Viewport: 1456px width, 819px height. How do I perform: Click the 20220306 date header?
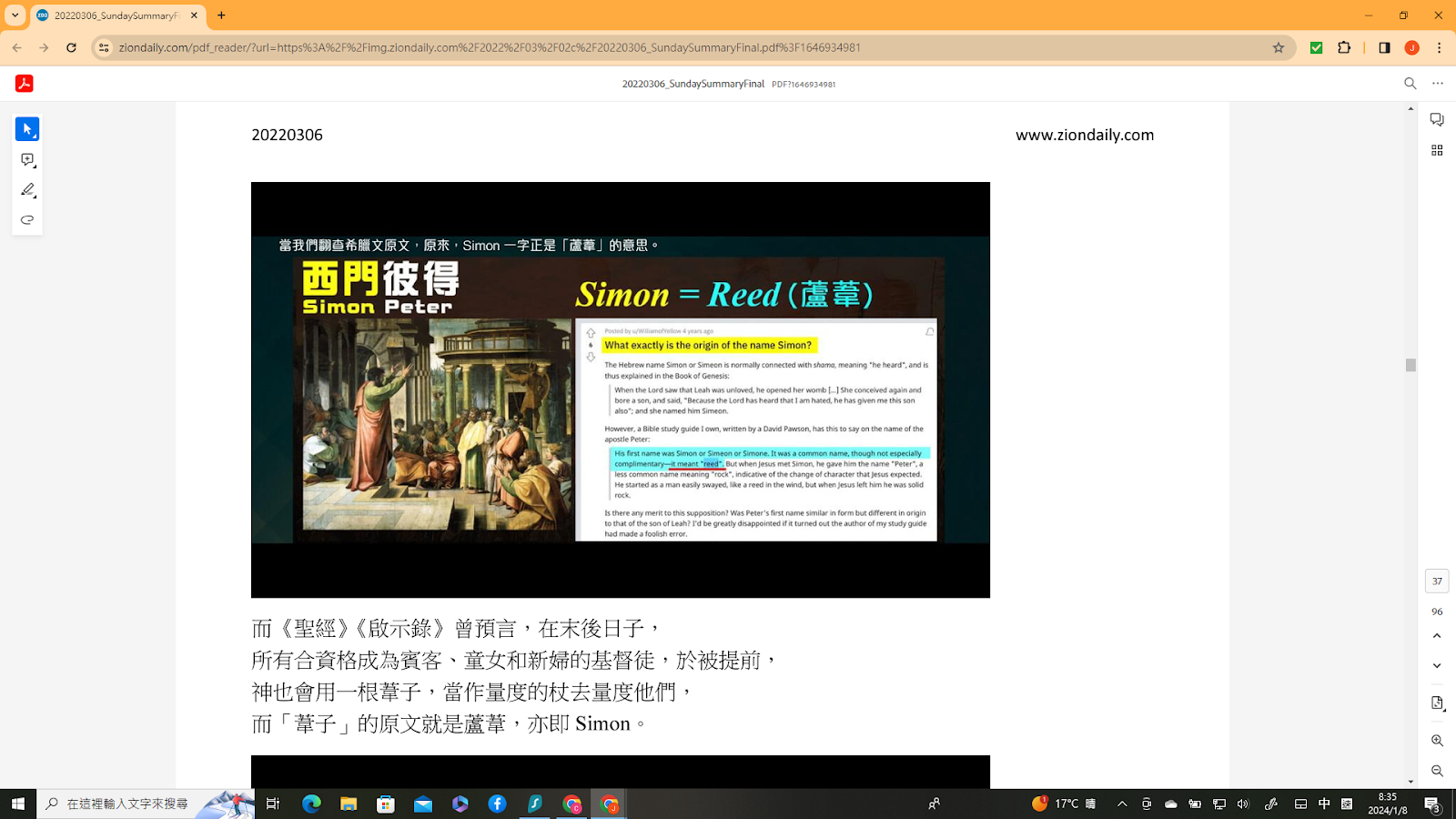click(287, 135)
